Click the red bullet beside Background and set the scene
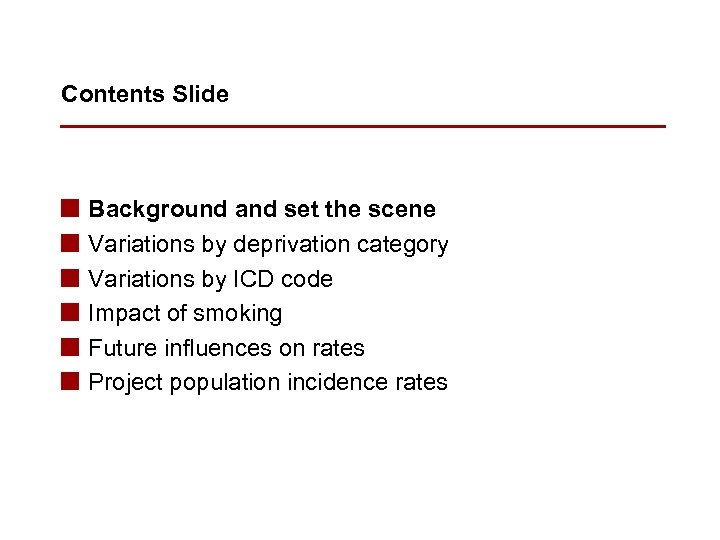Viewport: 720px width, 540px height. pos(69,209)
